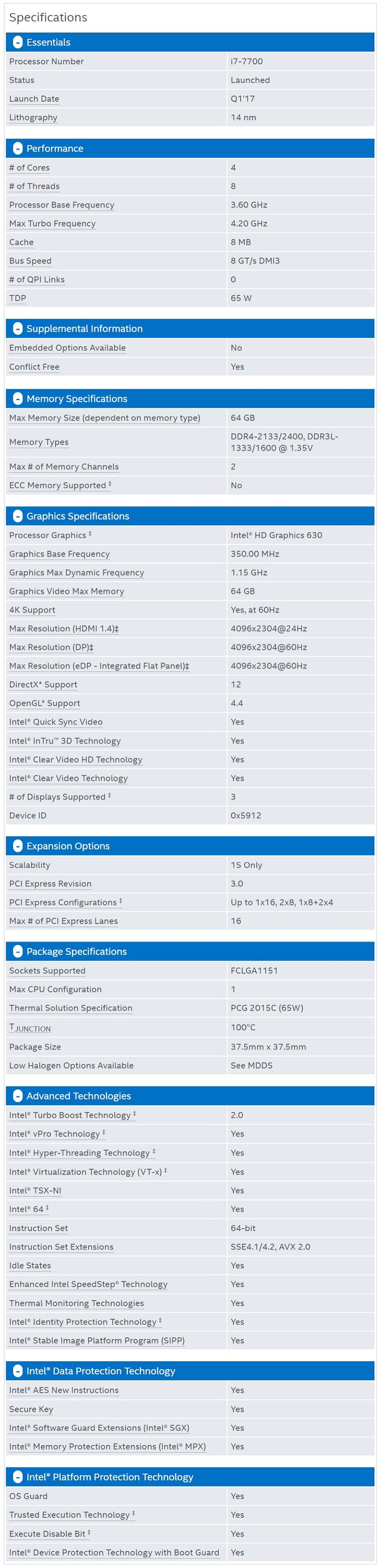Click Platform Protection Technology minus icon
Image resolution: width=380 pixels, height=1568 pixels.
[x=18, y=1477]
